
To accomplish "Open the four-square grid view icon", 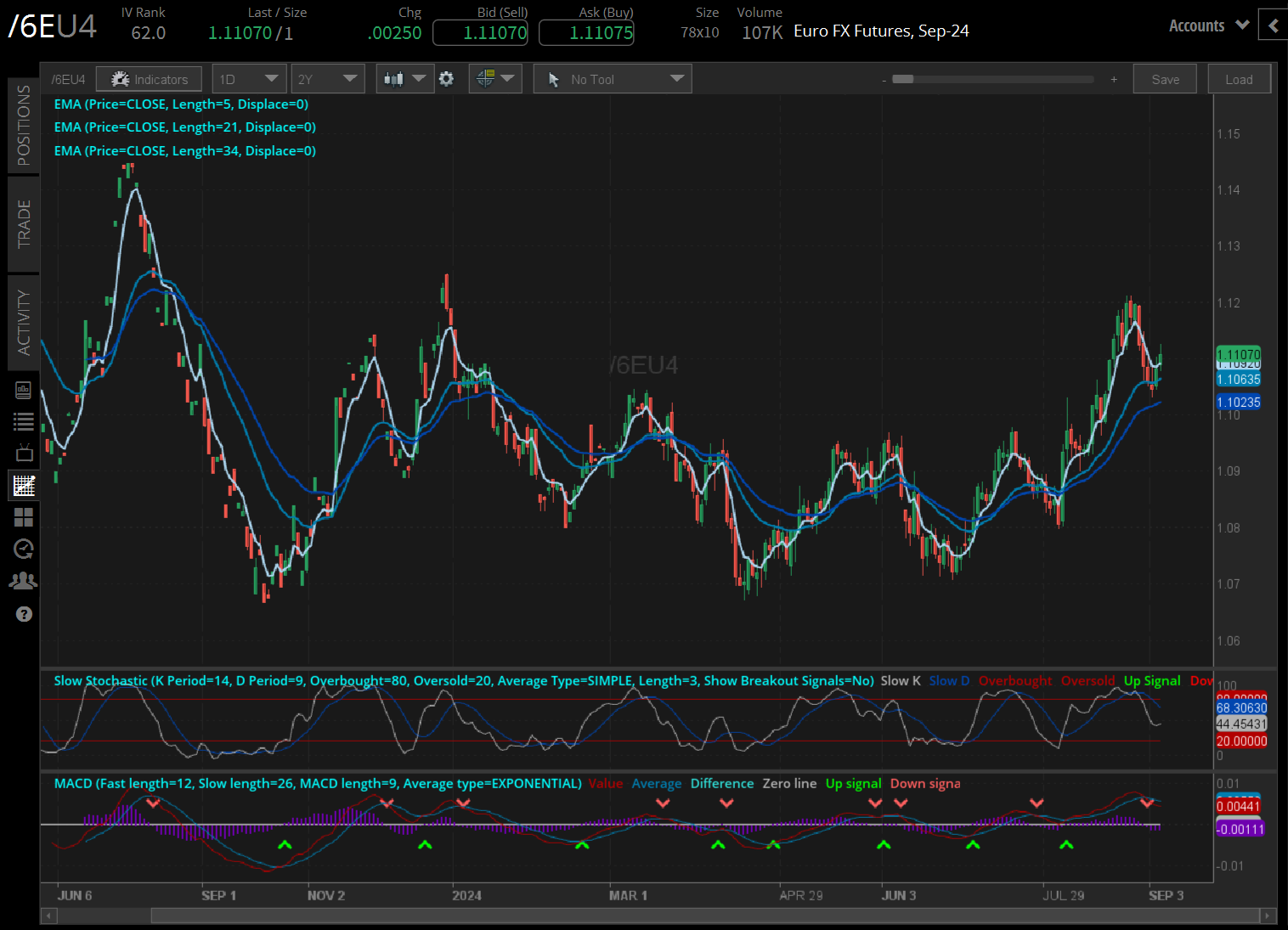I will click(23, 517).
